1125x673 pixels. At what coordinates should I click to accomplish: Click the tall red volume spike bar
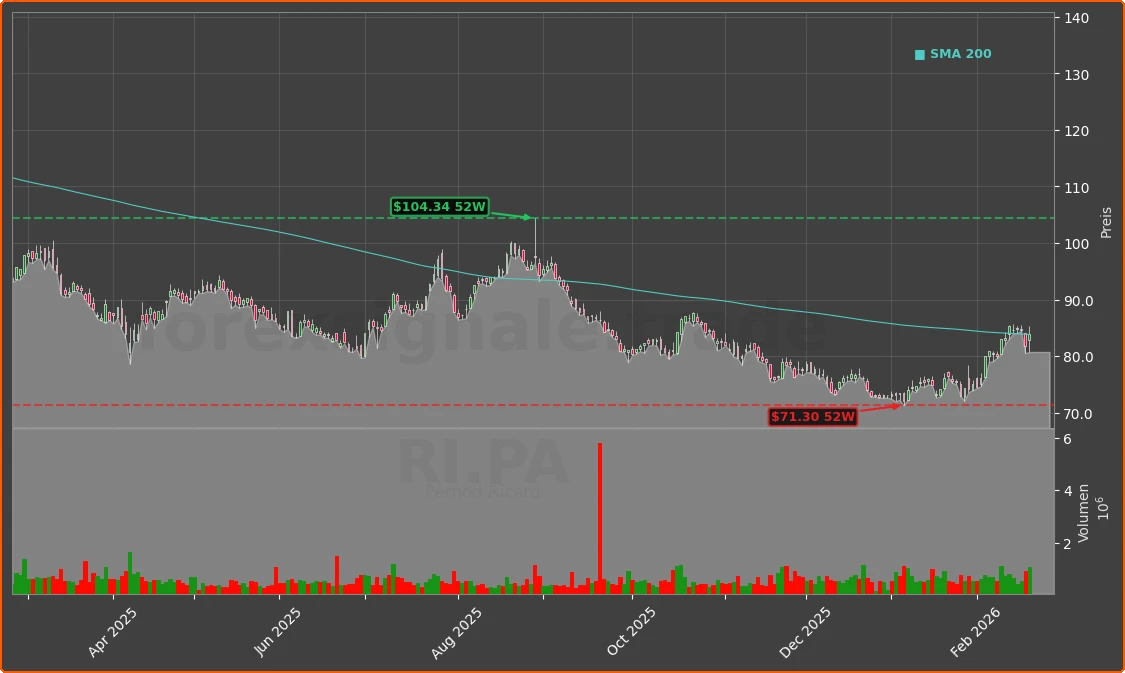599,510
